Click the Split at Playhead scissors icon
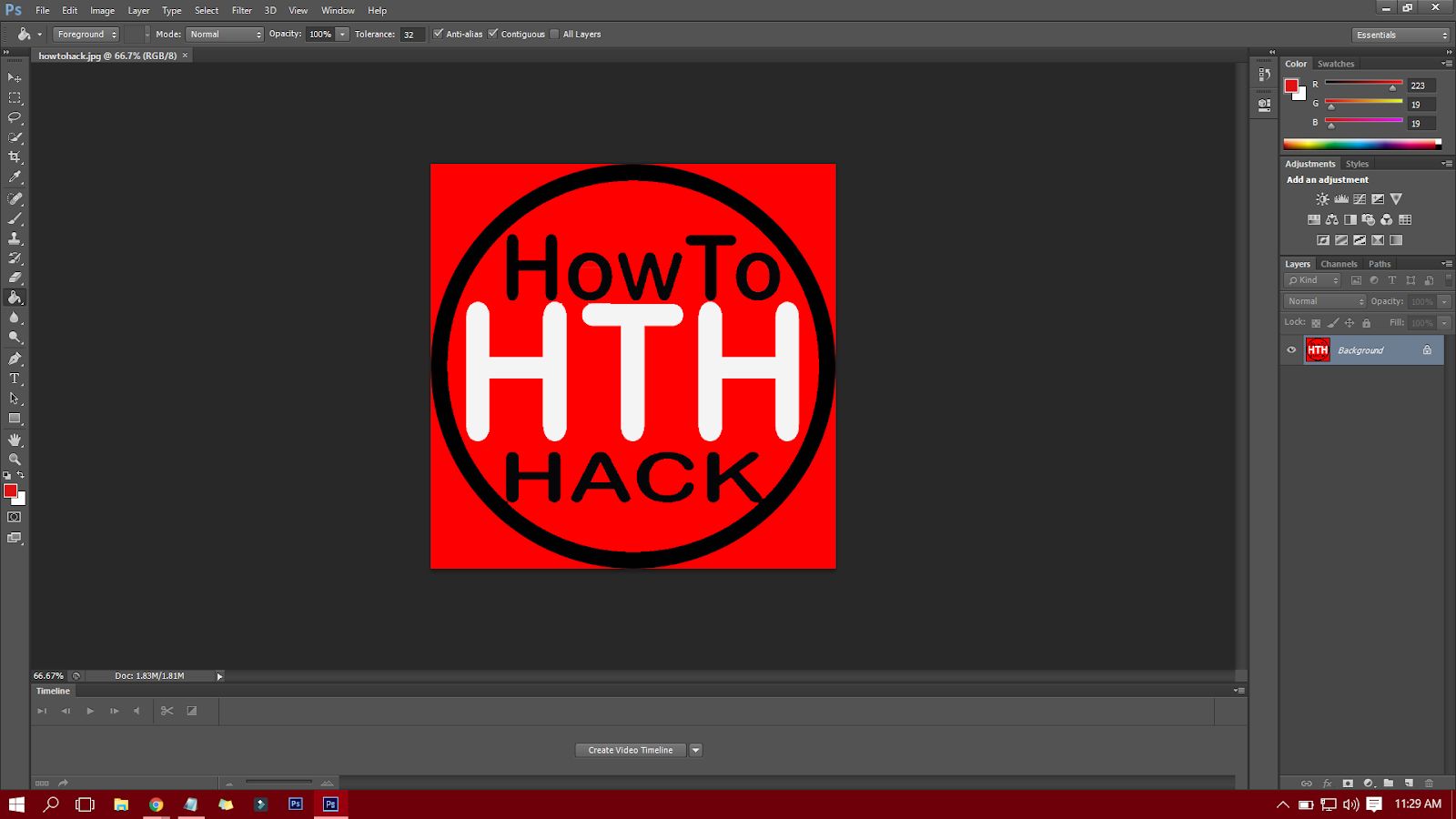The image size is (1456, 819). 167,711
